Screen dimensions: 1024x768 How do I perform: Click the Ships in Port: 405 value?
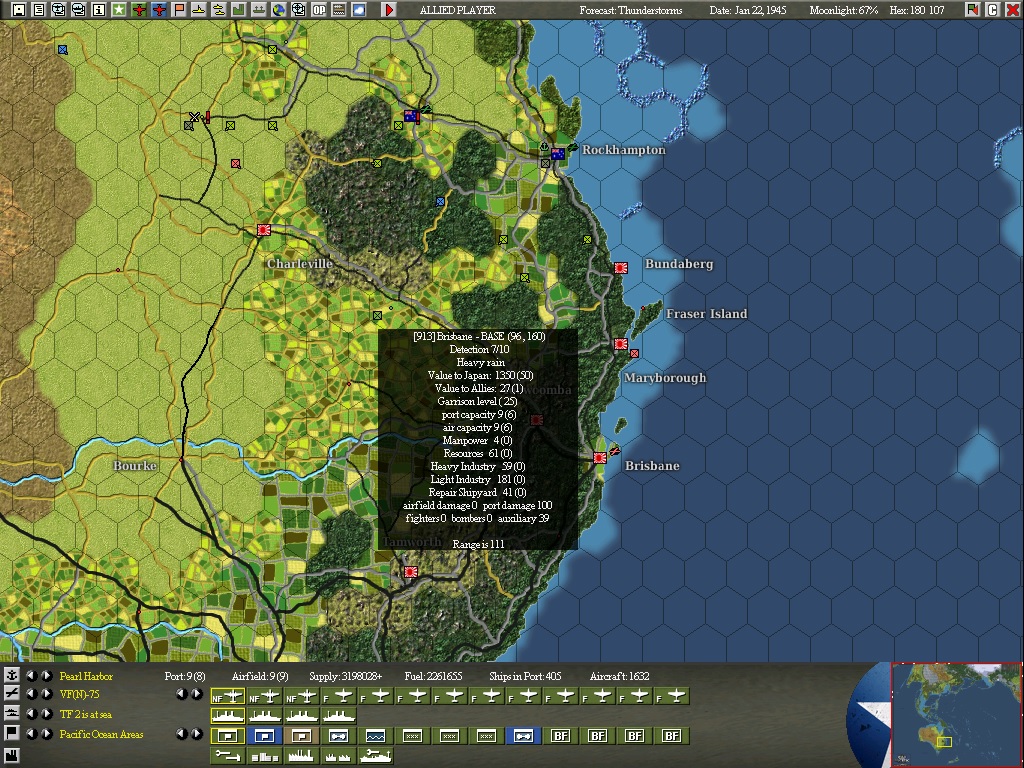click(x=525, y=677)
